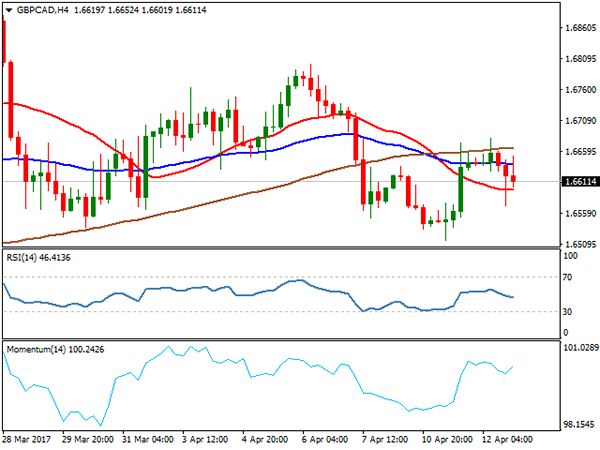Select the Momentum(14) 100.2426 label
The height and width of the screenshot is (450, 600).
(x=55, y=349)
